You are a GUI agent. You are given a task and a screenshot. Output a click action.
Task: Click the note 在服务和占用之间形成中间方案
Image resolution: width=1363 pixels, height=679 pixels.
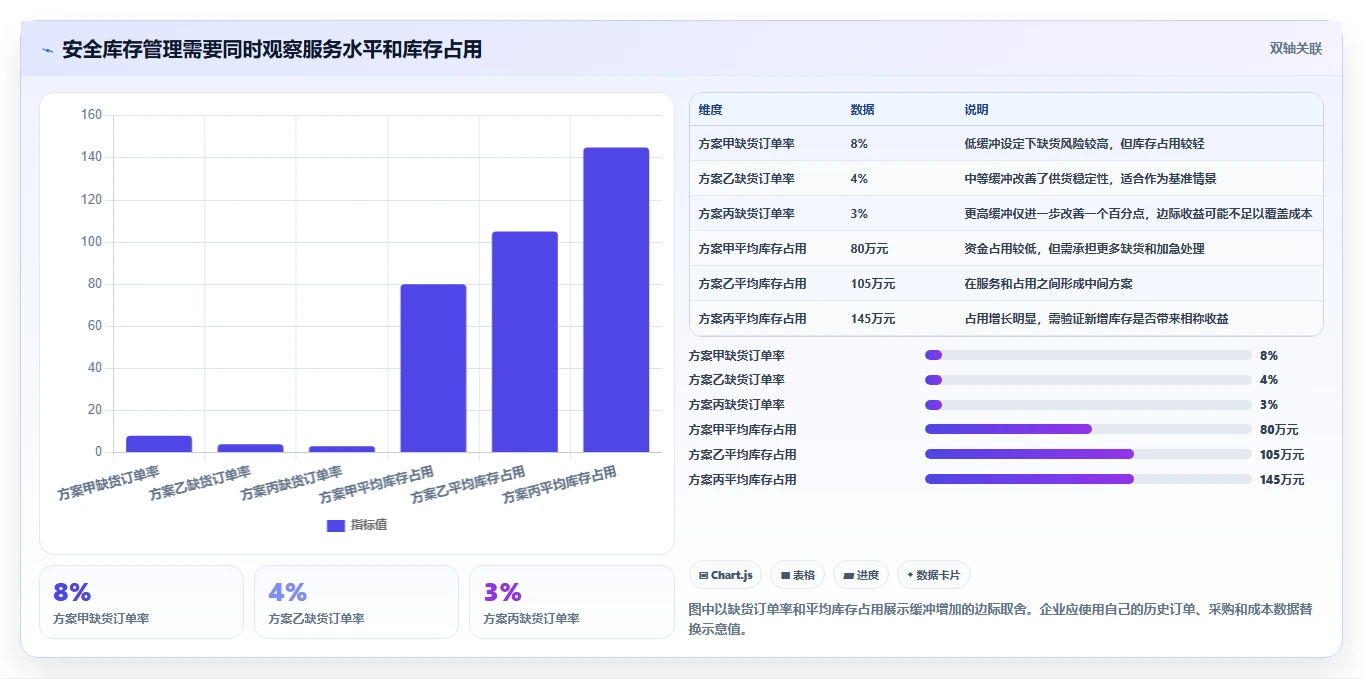(x=1049, y=284)
